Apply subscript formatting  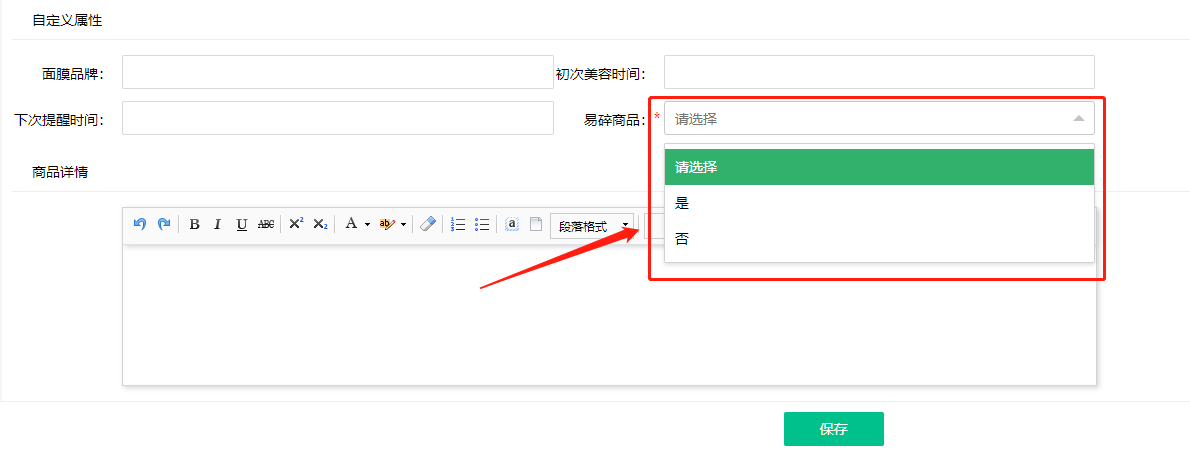tap(320, 224)
